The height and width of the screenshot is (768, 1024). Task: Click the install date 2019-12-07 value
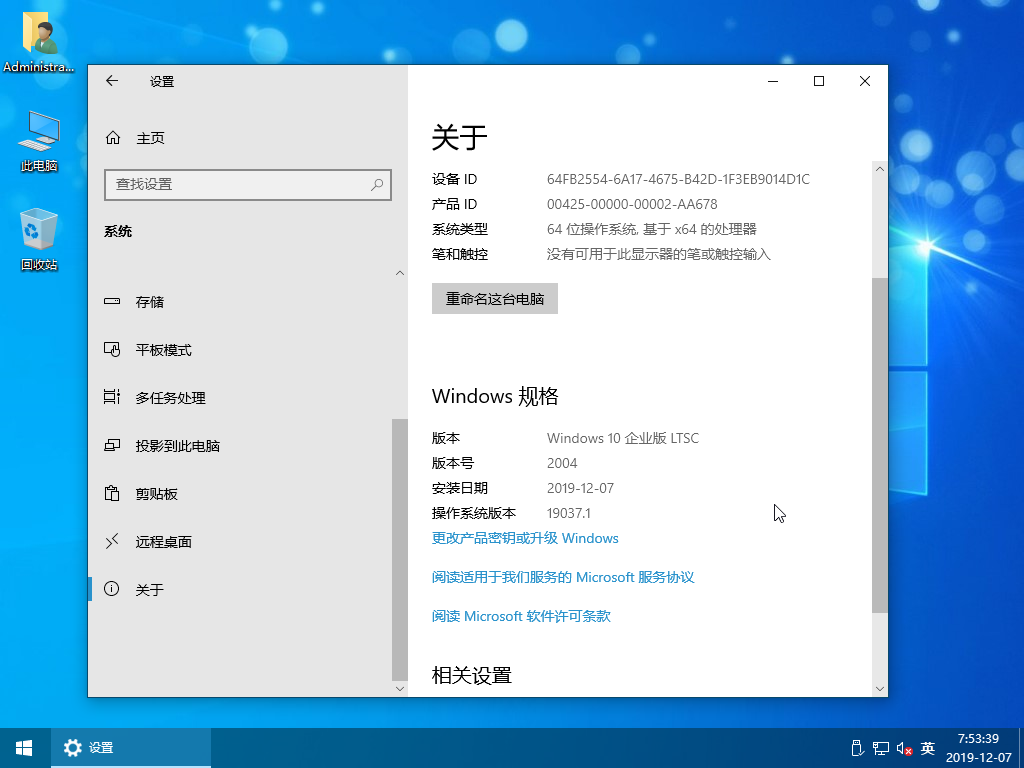coord(581,488)
